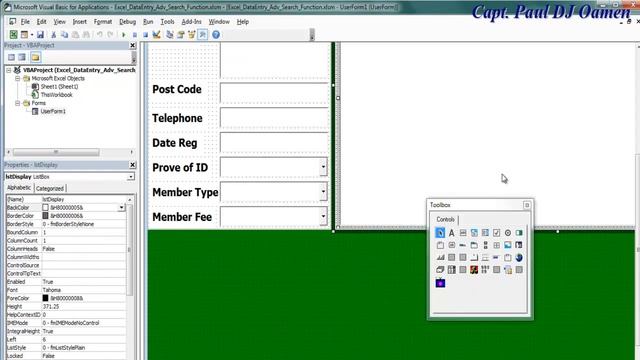This screenshot has width=640, height=360.
Task: Switch to the Categorized properties tab
Action: click(50, 189)
